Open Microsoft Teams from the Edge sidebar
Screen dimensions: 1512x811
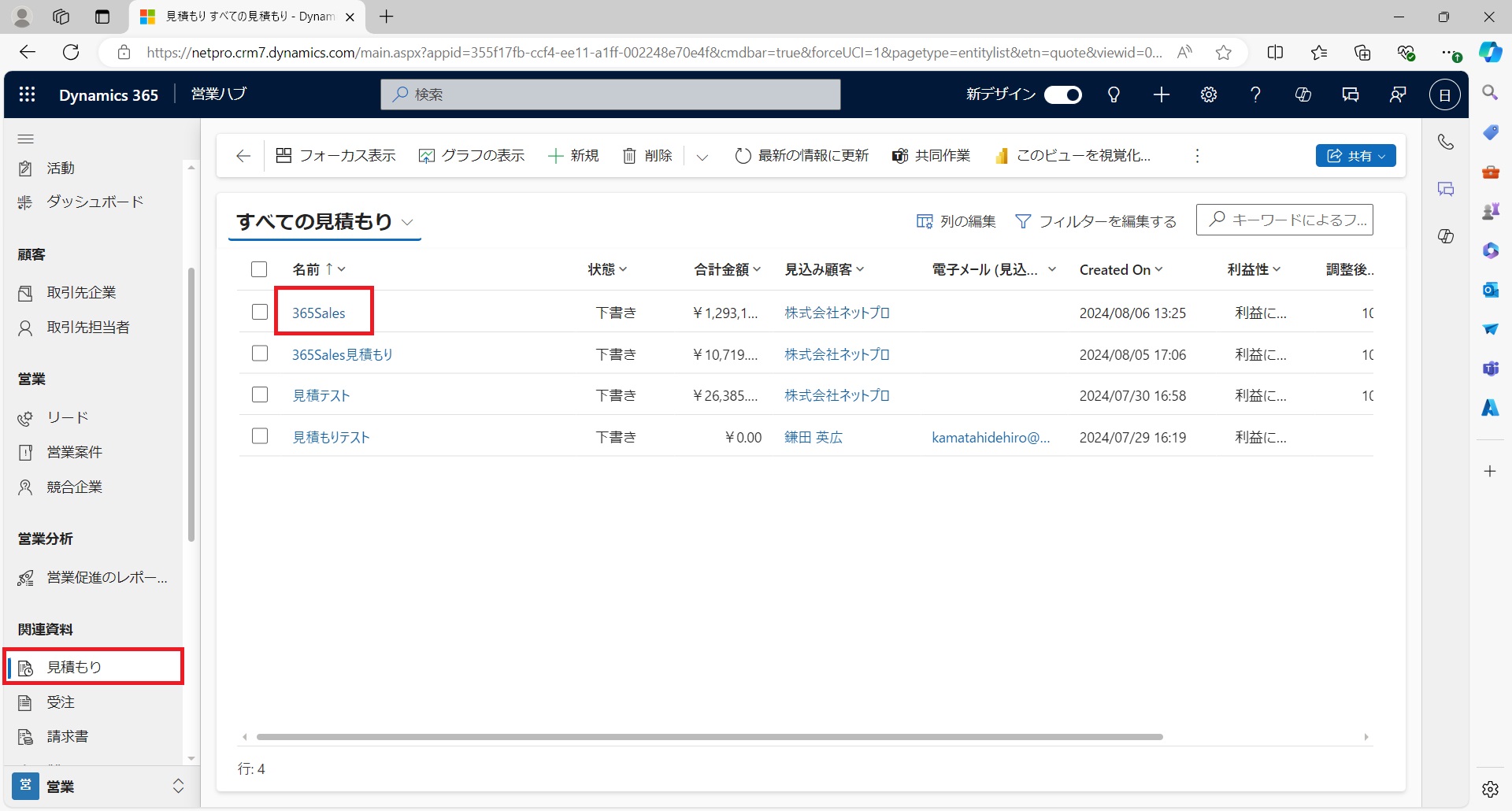(x=1491, y=368)
